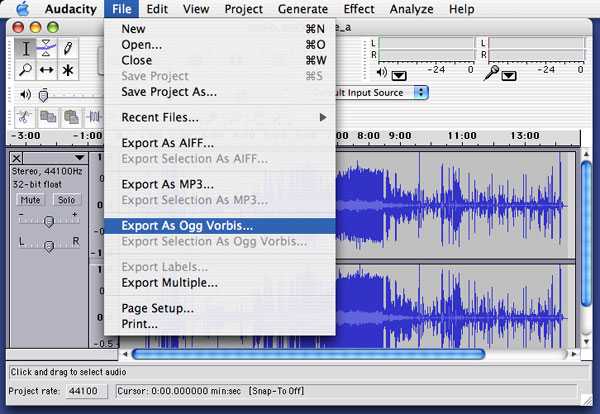Adjust the track gain slider
The image size is (600, 414).
coord(49,221)
